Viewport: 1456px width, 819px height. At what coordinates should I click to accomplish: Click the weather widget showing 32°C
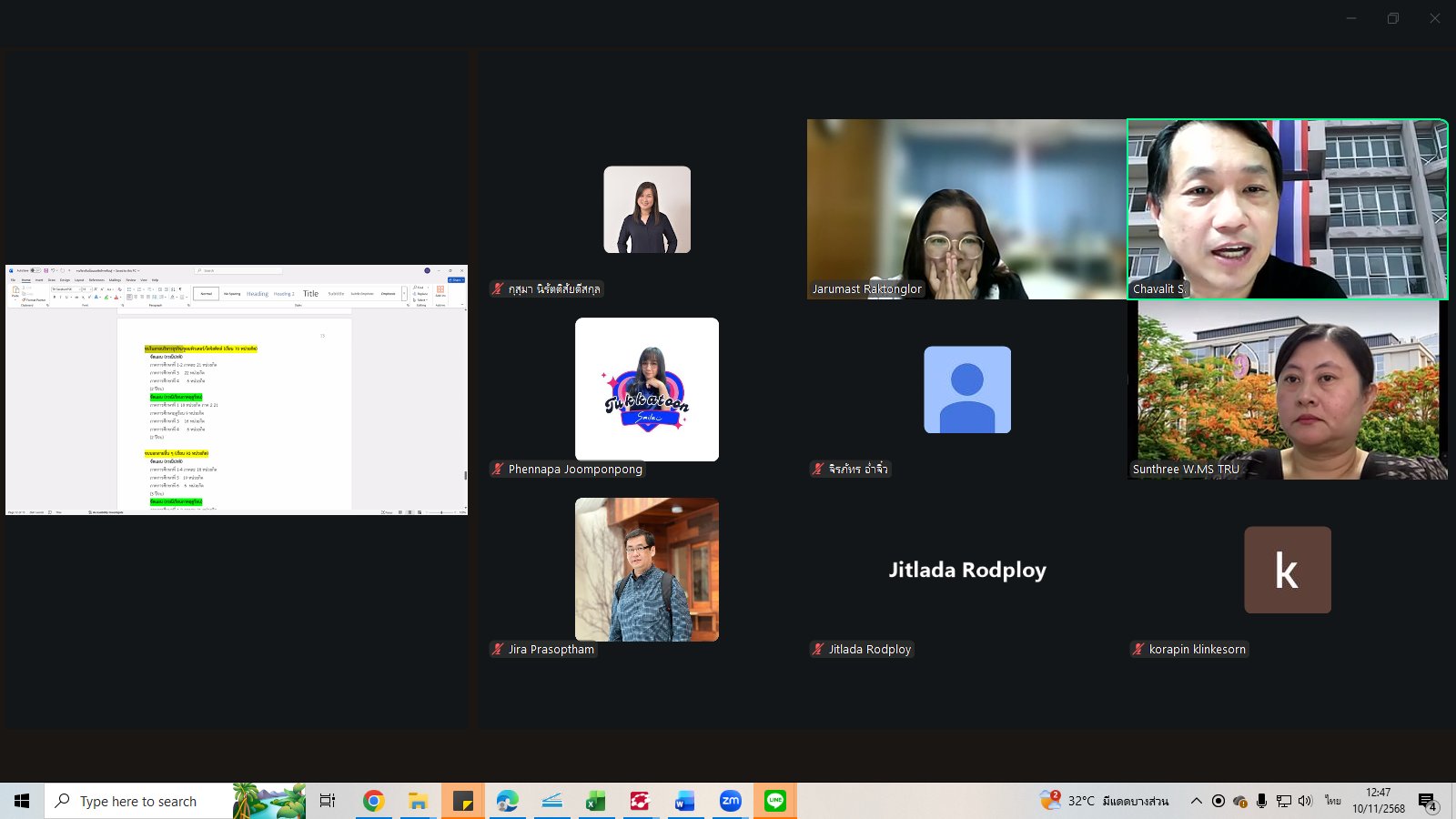click(x=1105, y=801)
